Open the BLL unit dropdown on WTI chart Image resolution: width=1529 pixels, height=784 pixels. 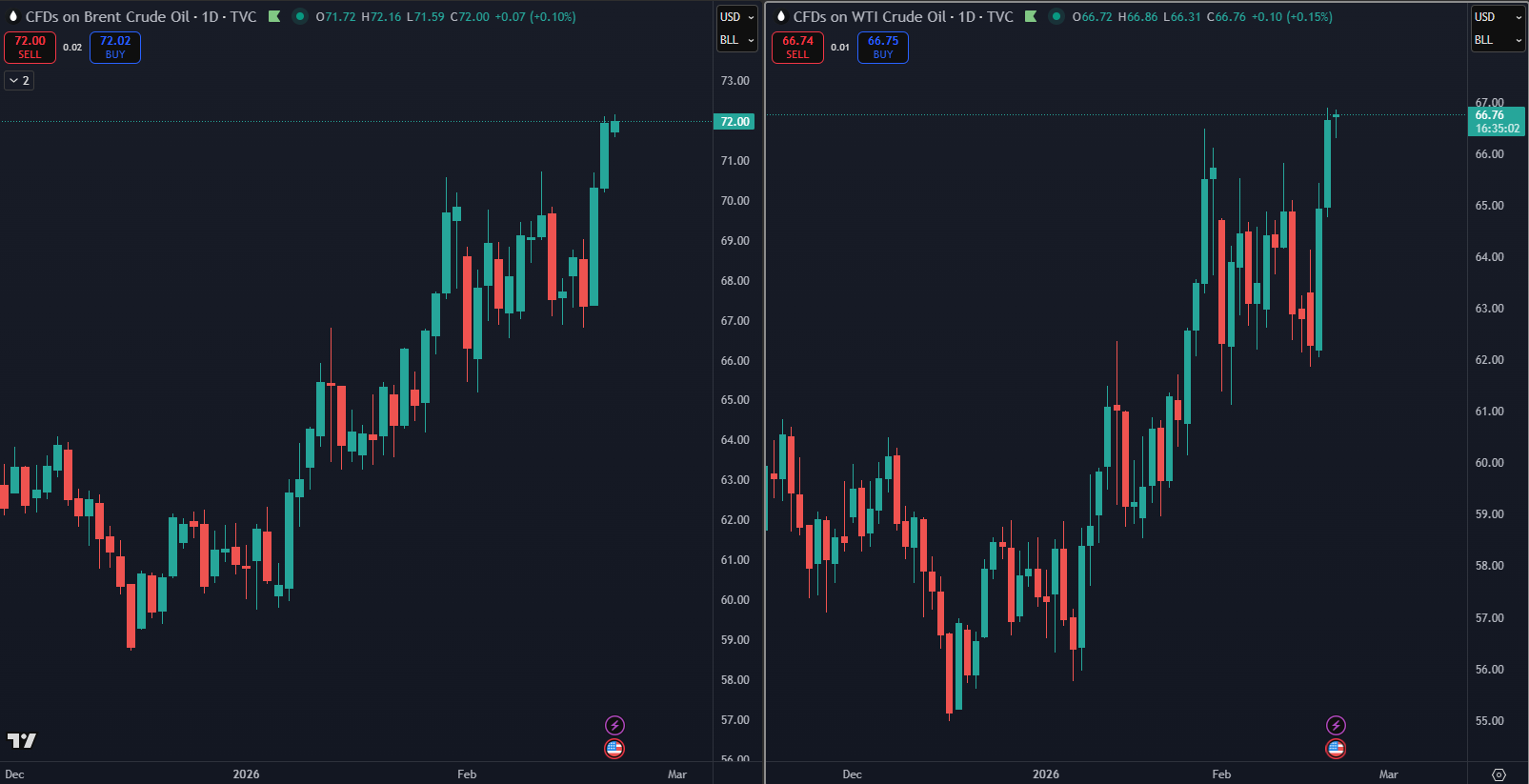point(1498,40)
